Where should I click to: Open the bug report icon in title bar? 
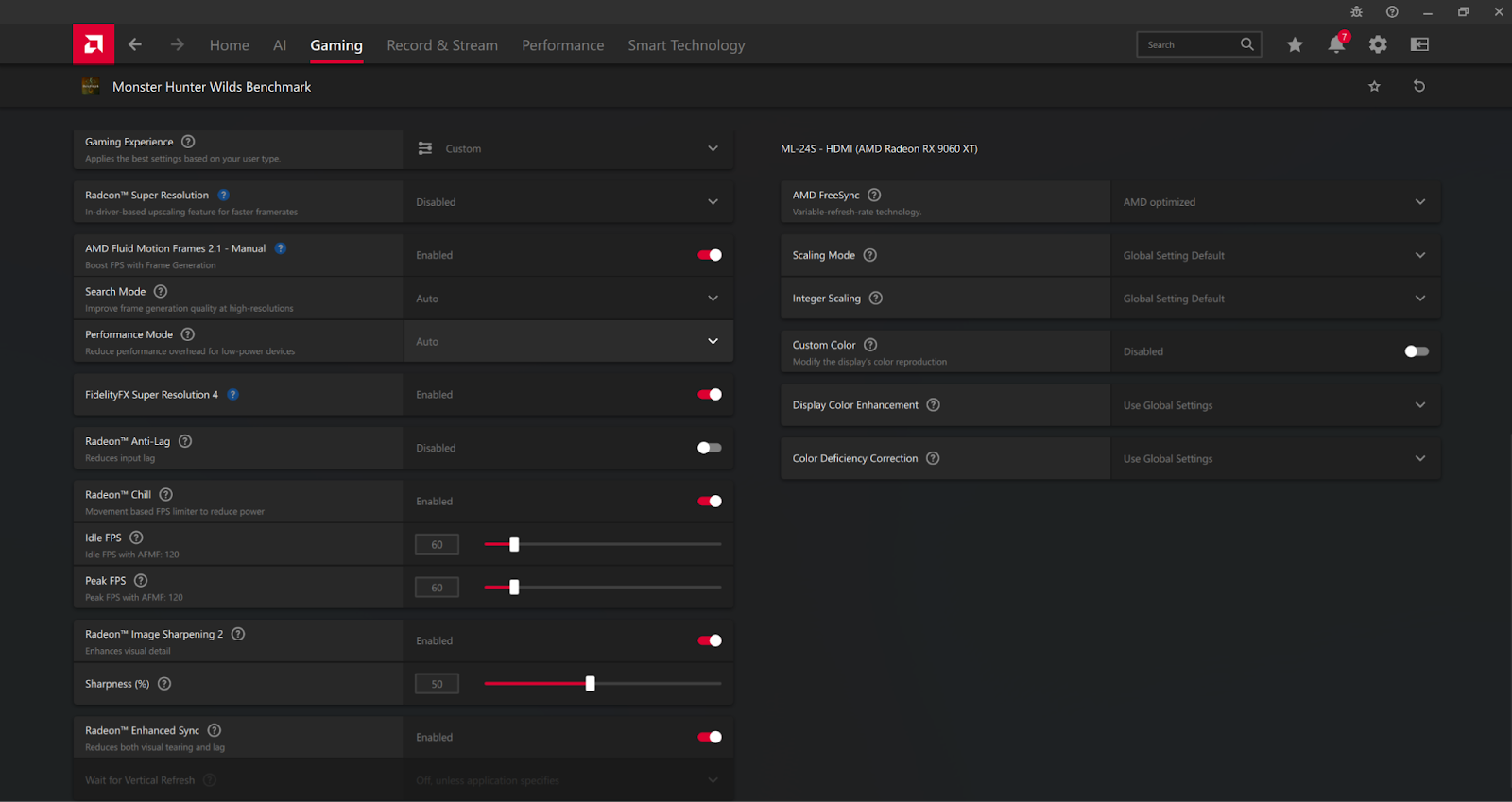pyautogui.click(x=1357, y=12)
